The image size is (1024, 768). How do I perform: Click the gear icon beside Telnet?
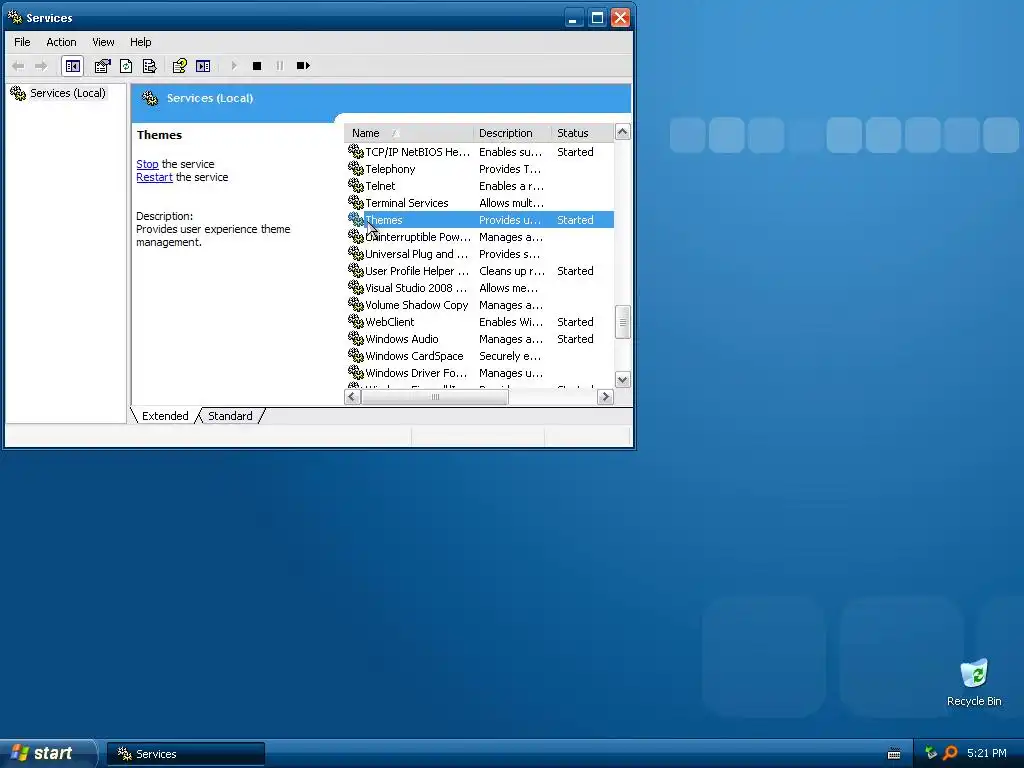click(356, 185)
